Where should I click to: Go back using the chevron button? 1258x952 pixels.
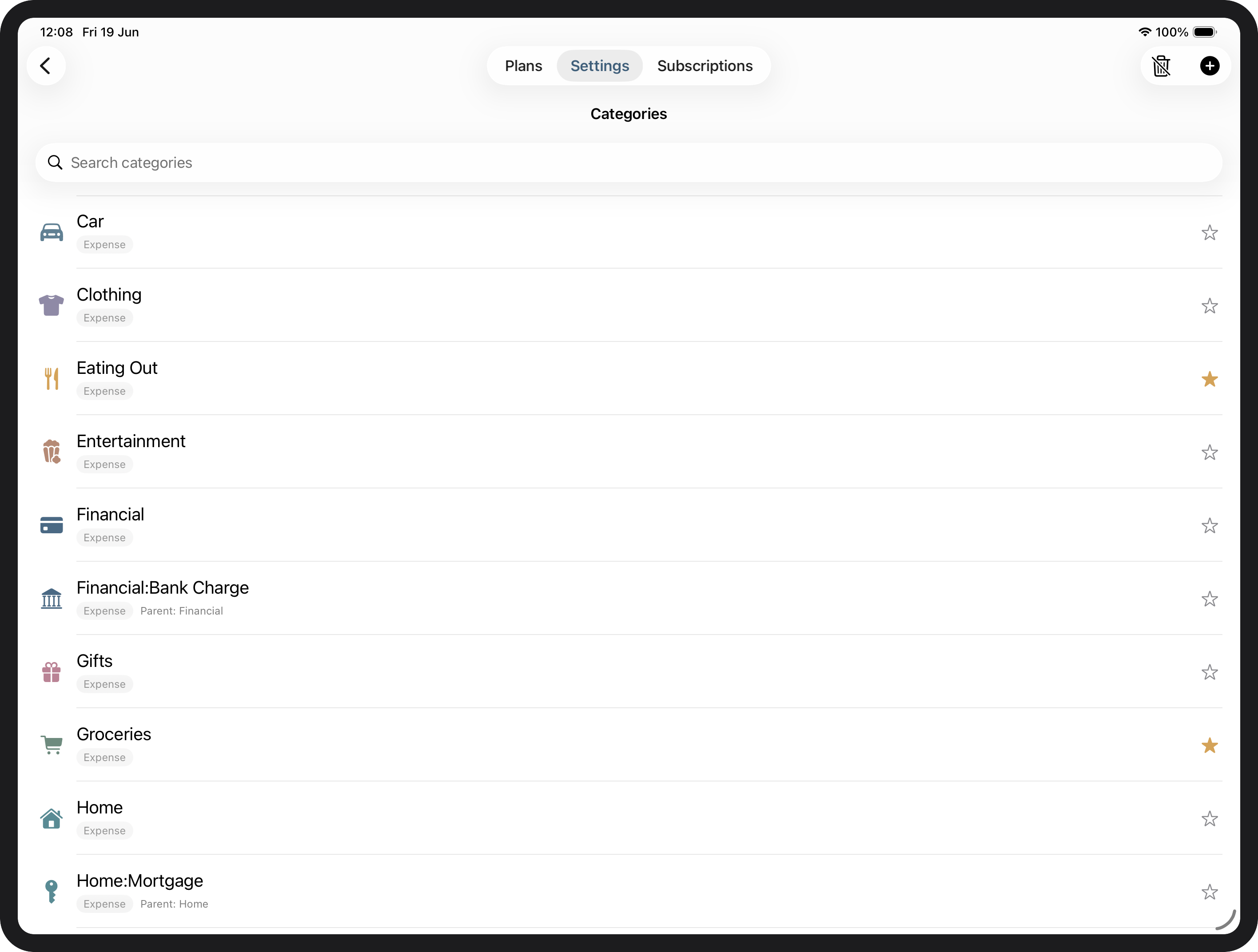[46, 66]
